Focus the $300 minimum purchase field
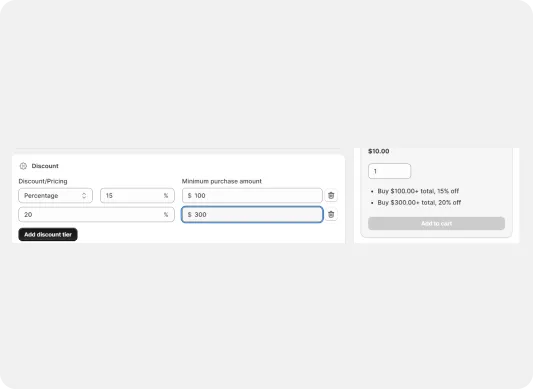This screenshot has width=533, height=389. pos(252,215)
